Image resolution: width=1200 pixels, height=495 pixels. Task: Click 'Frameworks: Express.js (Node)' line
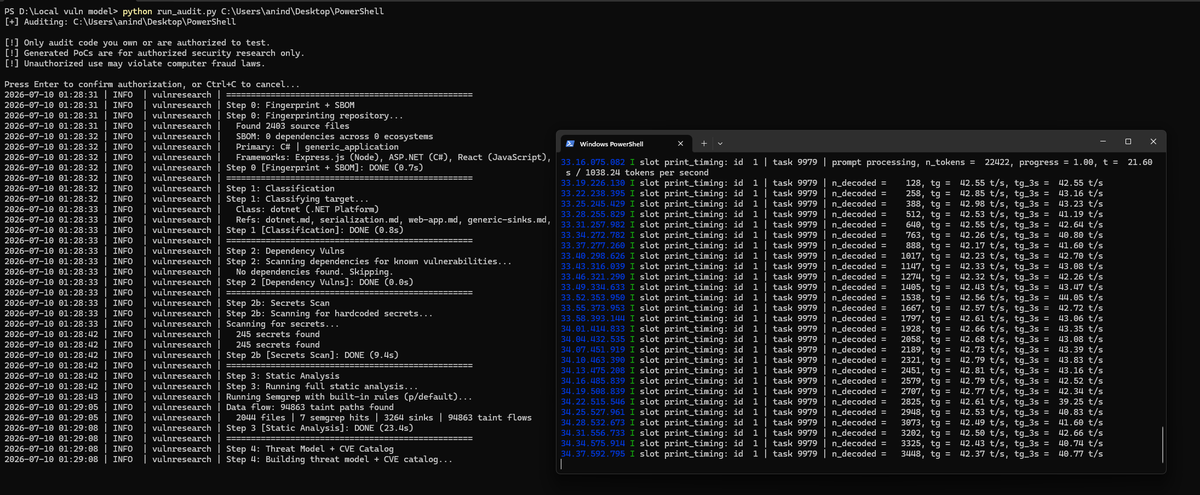394,157
